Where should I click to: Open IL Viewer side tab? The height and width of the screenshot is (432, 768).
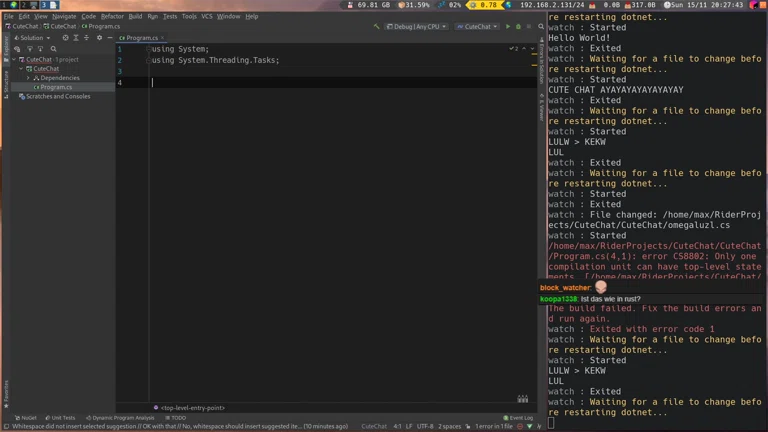point(541,107)
